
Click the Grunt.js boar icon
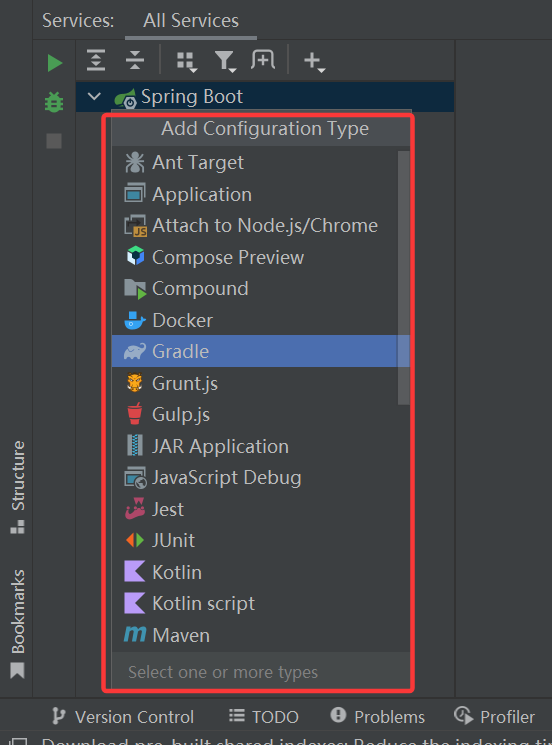[135, 382]
